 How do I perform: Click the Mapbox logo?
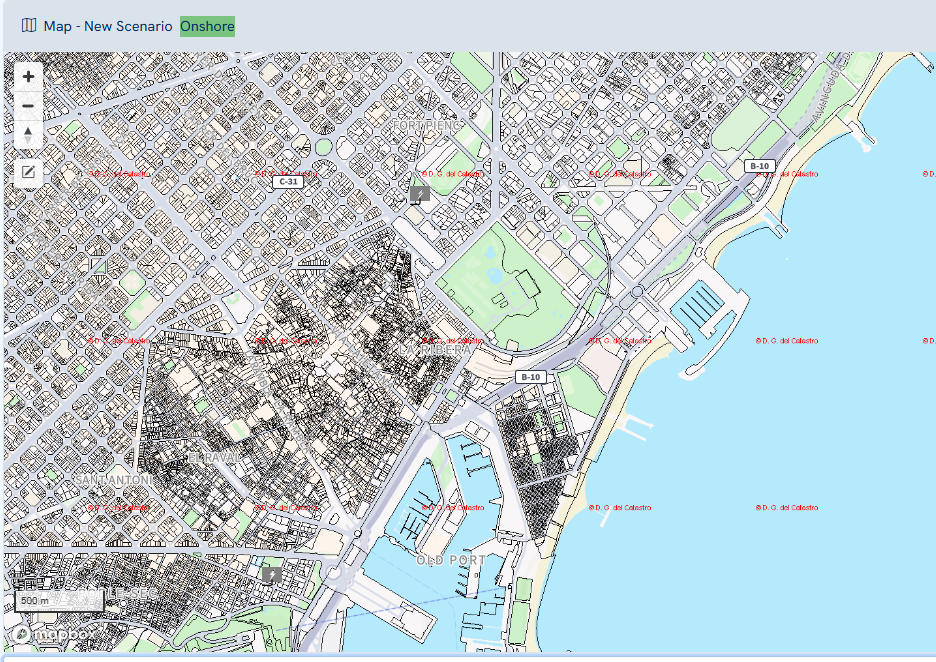48,635
